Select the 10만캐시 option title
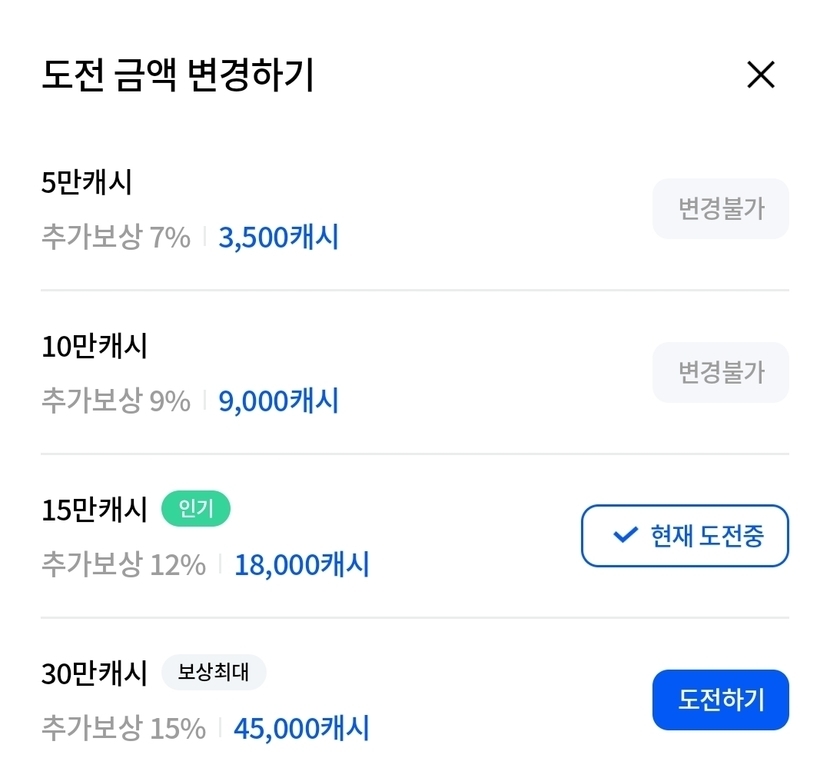 pyautogui.click(x=95, y=347)
